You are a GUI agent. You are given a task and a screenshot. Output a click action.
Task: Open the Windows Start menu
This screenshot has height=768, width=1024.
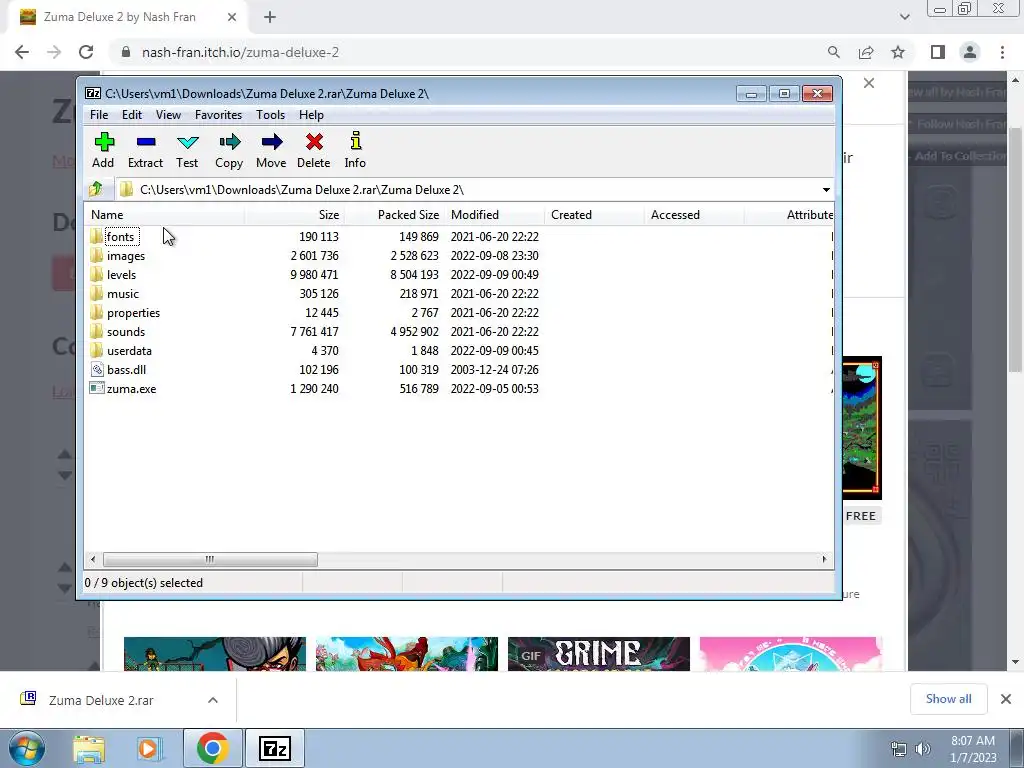click(26, 748)
